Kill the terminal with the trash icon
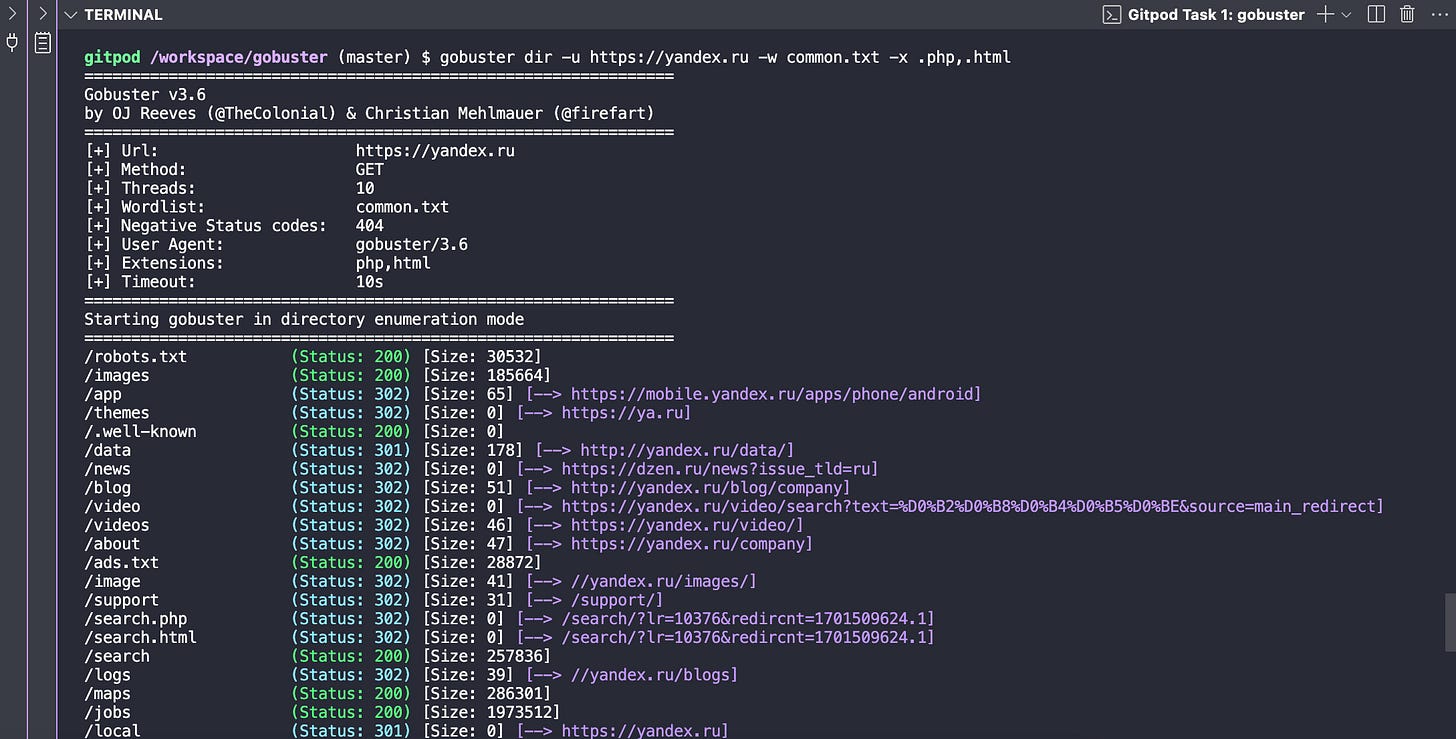The height and width of the screenshot is (739, 1456). coord(1407,14)
